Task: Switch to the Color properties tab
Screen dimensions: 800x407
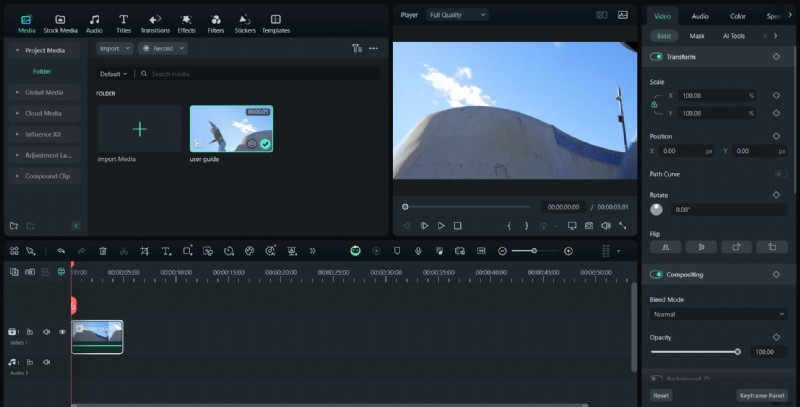Action: click(738, 16)
